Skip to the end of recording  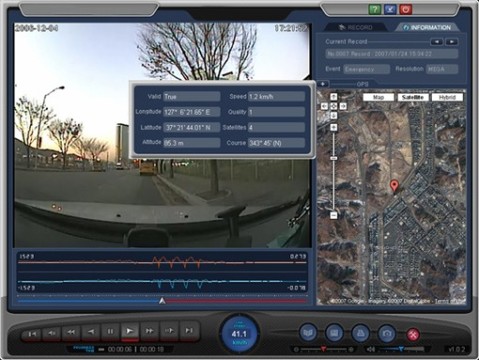[x=189, y=331]
